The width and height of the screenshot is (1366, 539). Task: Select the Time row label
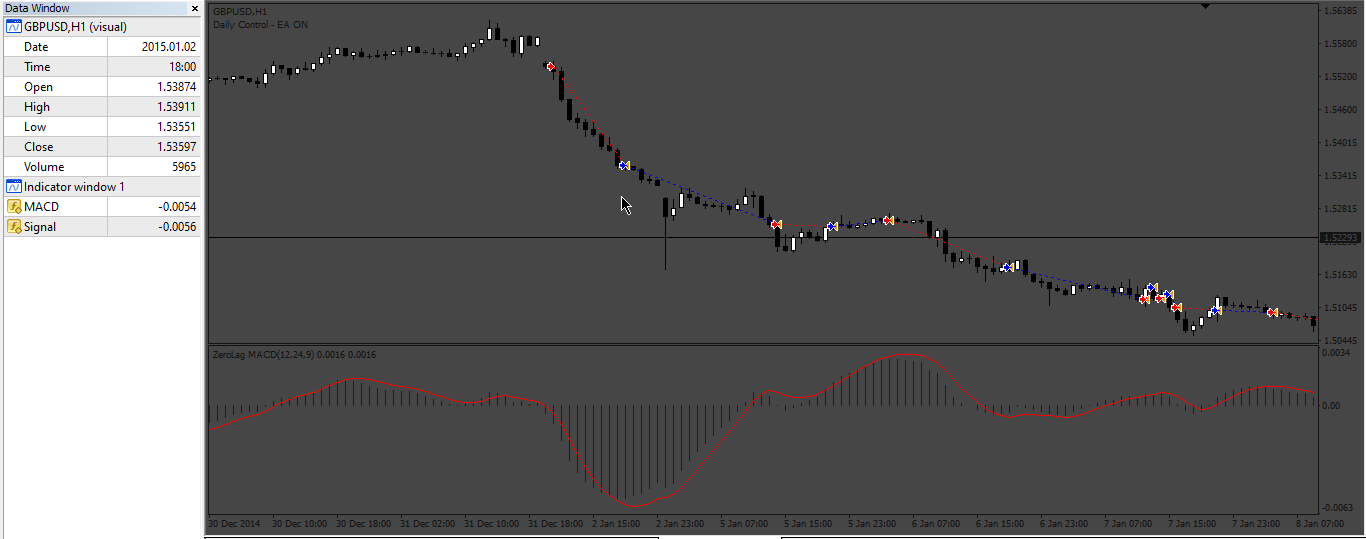(x=37, y=67)
